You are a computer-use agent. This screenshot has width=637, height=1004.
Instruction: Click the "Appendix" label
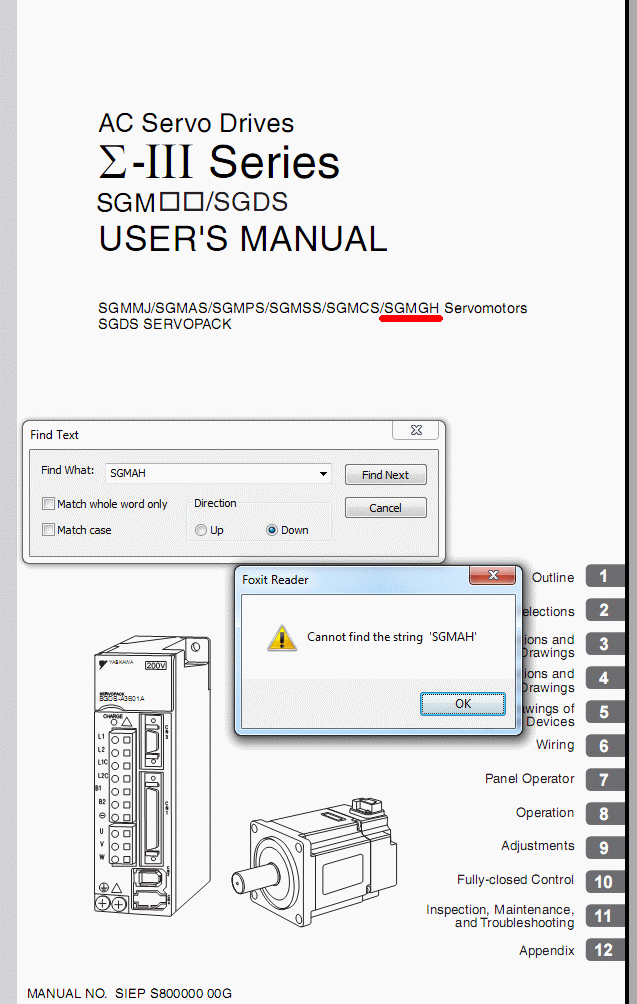pyautogui.click(x=547, y=950)
